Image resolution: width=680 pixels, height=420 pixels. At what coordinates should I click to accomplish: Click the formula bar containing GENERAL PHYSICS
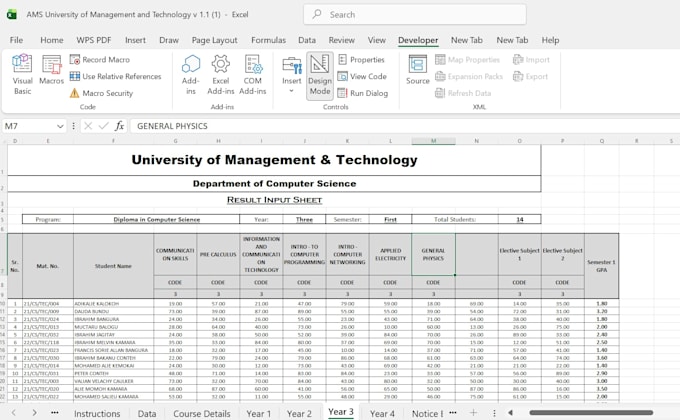tap(403, 126)
